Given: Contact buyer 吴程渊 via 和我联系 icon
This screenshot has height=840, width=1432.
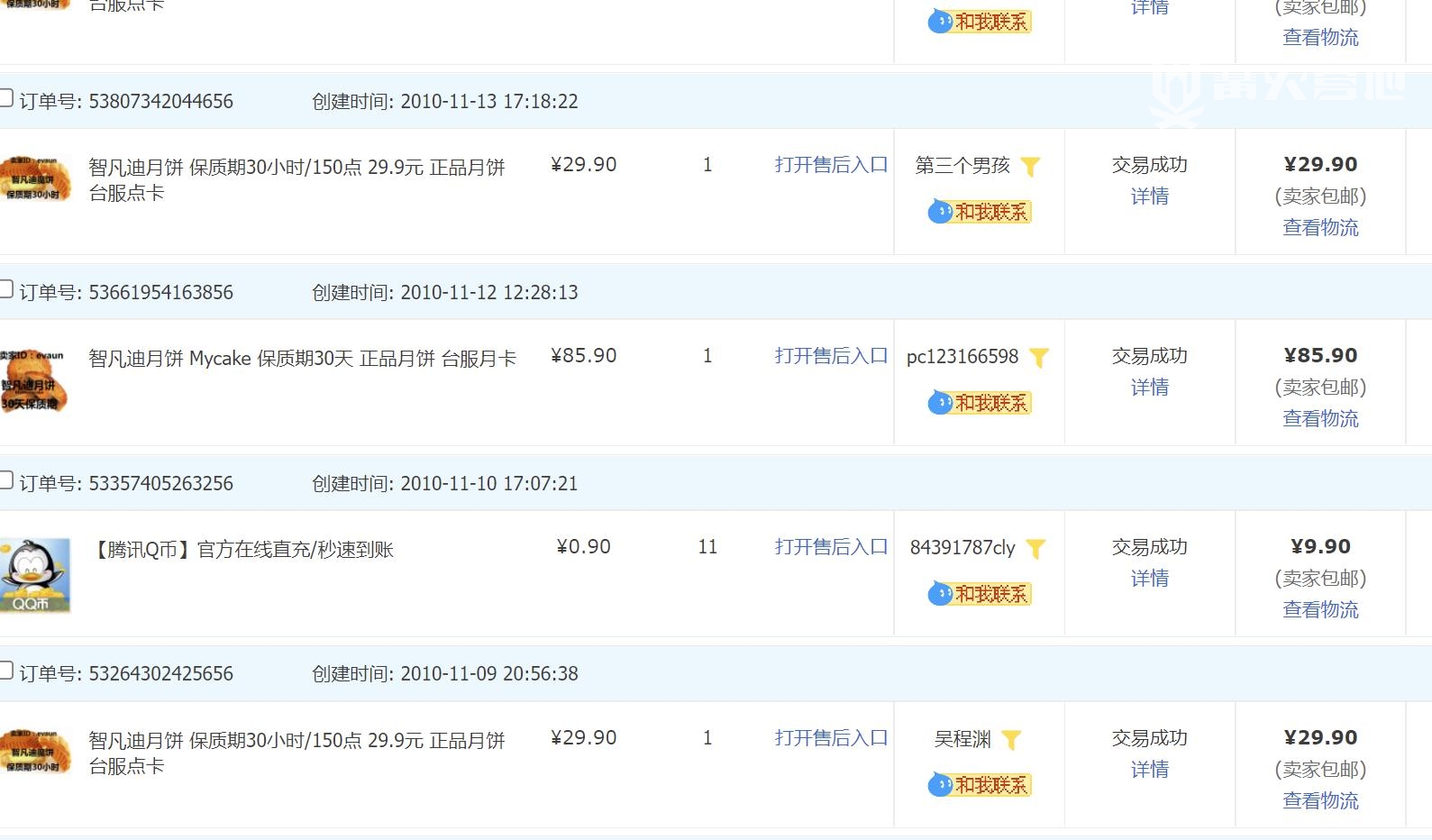Looking at the screenshot, I should (980, 785).
